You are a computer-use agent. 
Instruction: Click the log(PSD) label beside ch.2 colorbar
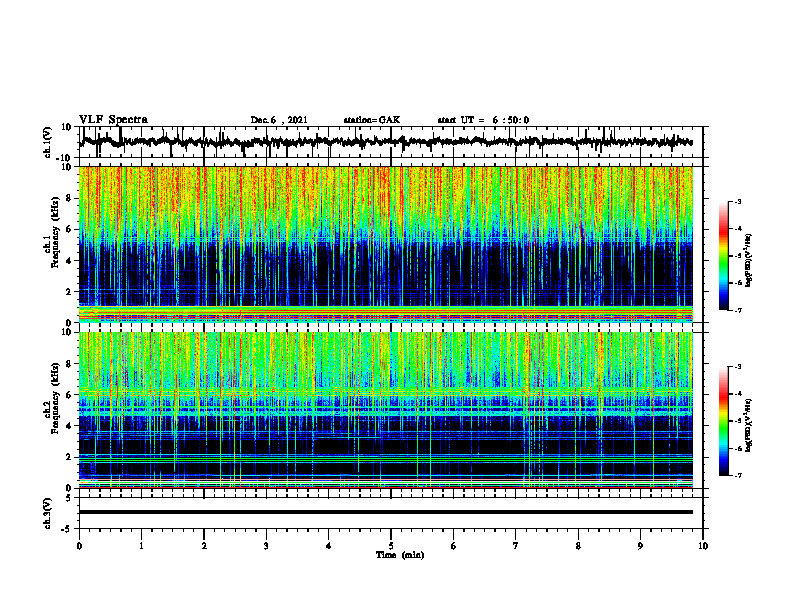[748, 425]
